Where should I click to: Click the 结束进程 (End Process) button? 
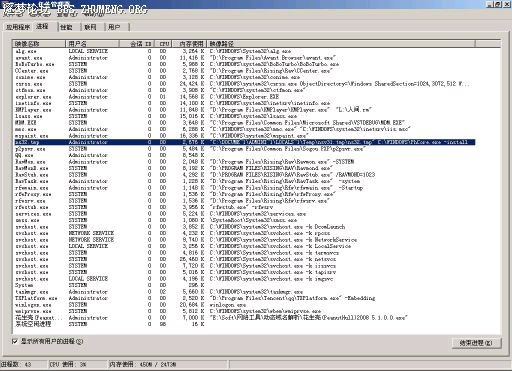pos(476,343)
